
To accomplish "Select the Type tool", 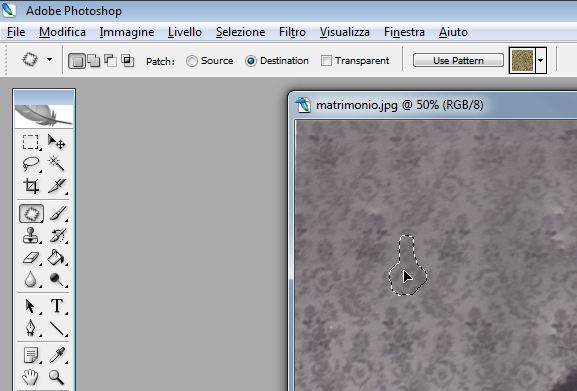I will [57, 306].
